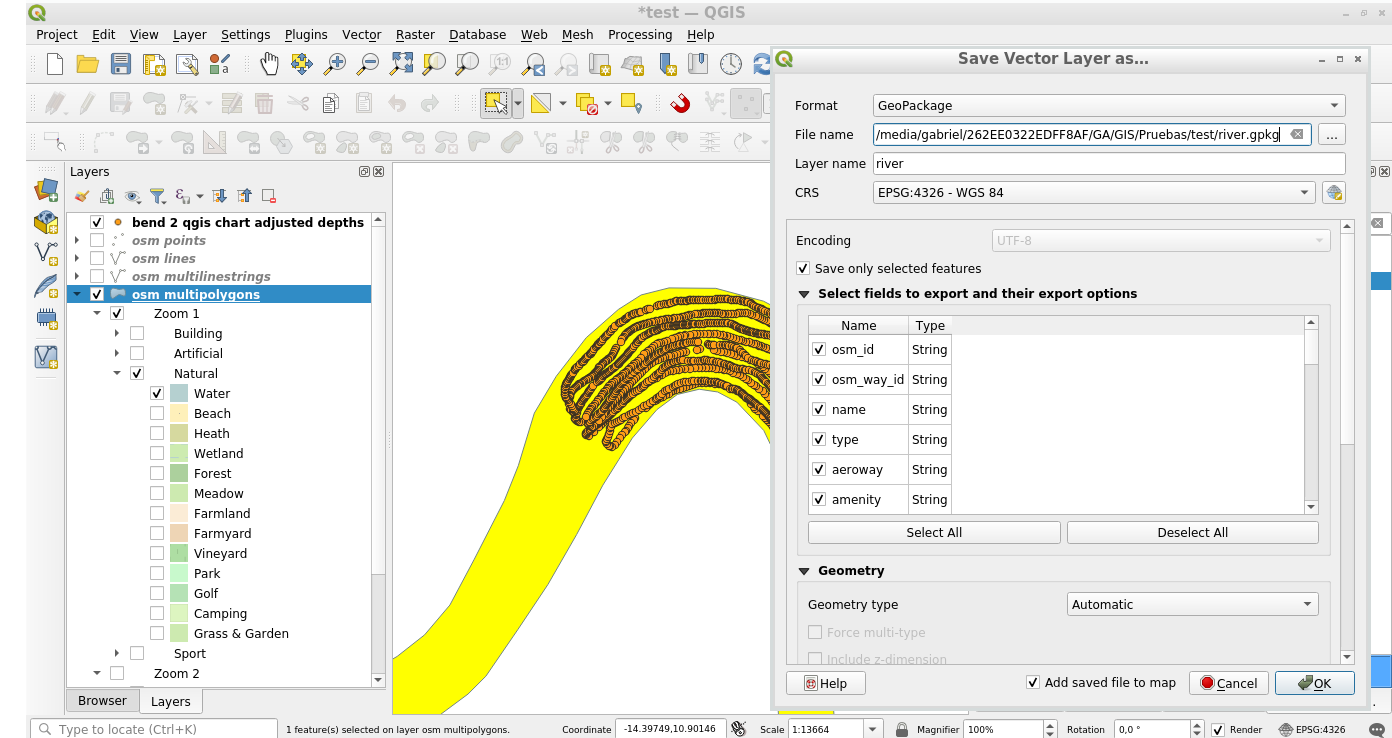Image resolution: width=1392 pixels, height=738 pixels.
Task: Click the Water color swatch
Action: pyautogui.click(x=179, y=393)
